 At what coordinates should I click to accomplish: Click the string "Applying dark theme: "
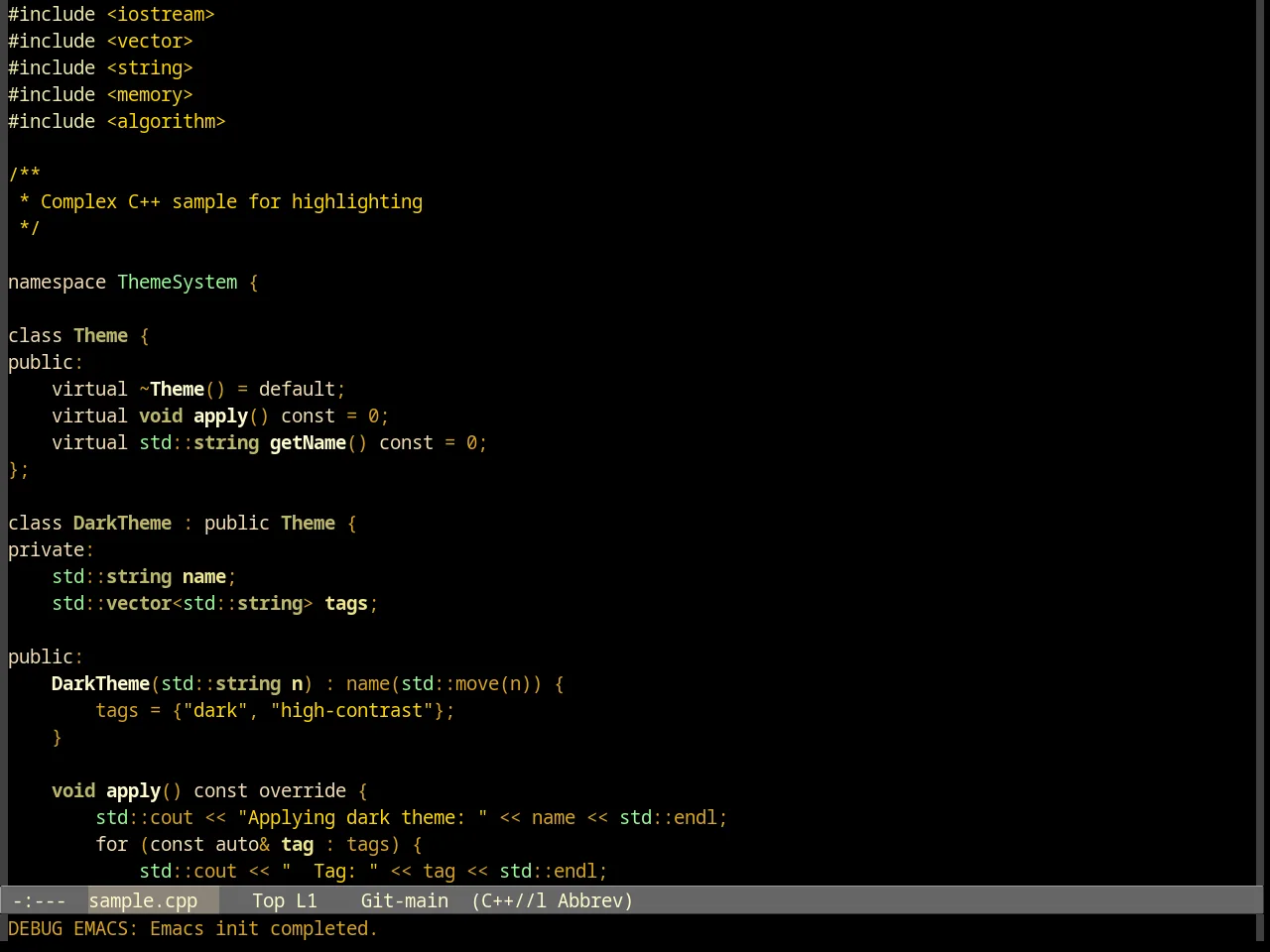click(x=362, y=817)
